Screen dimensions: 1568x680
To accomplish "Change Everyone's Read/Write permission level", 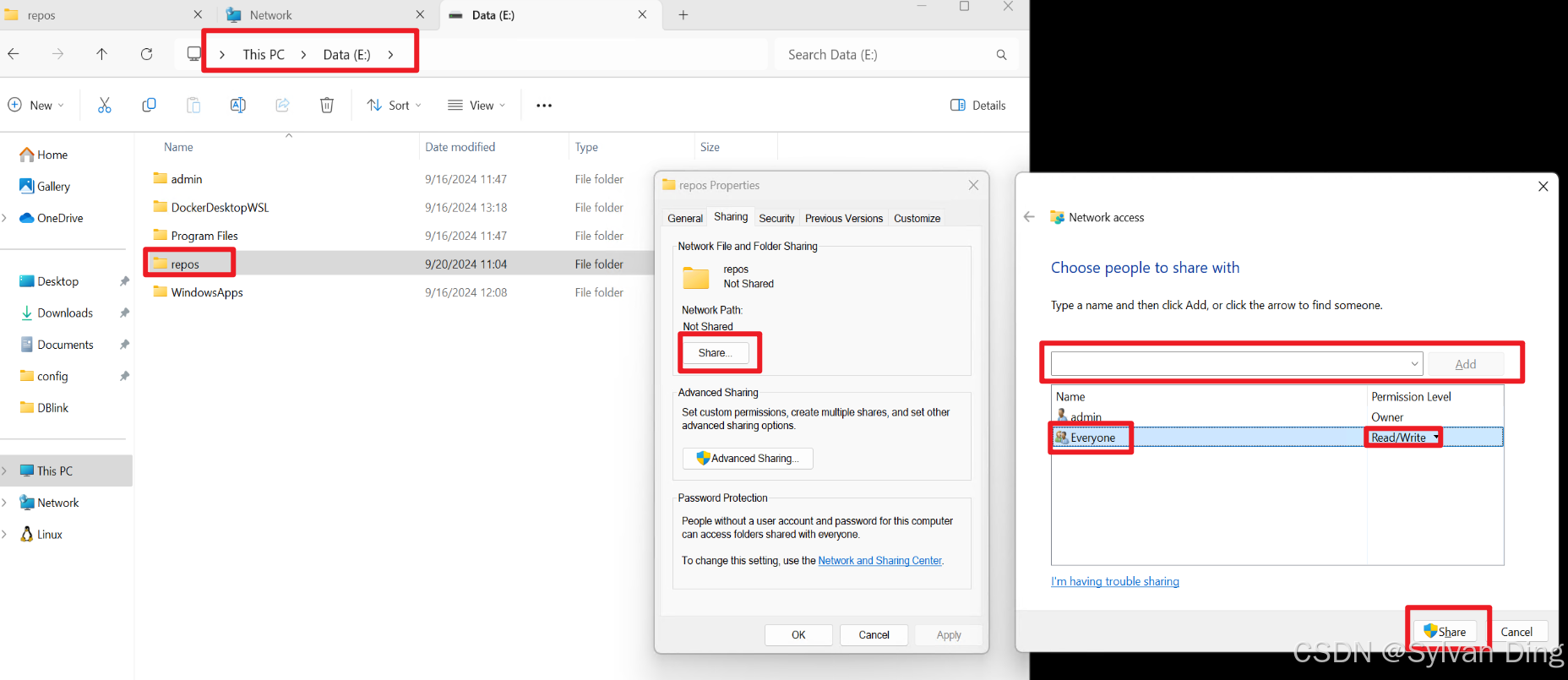I will pyautogui.click(x=1404, y=438).
